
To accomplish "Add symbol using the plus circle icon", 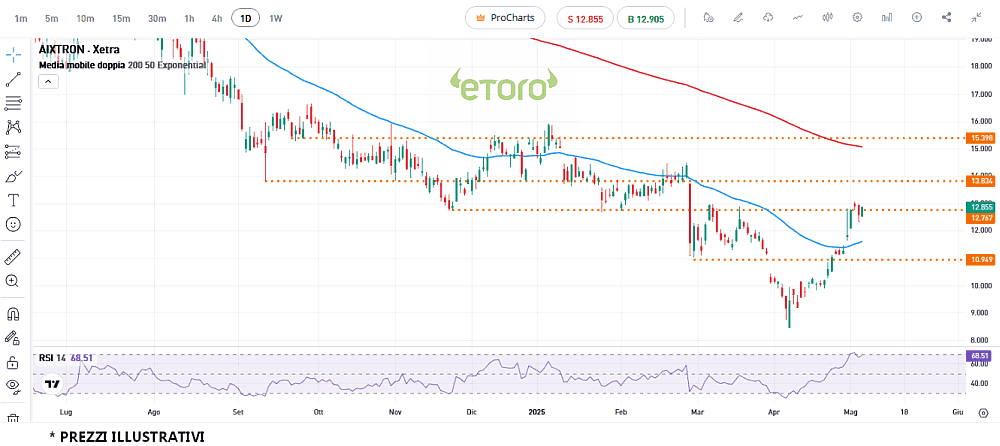I will click(917, 17).
